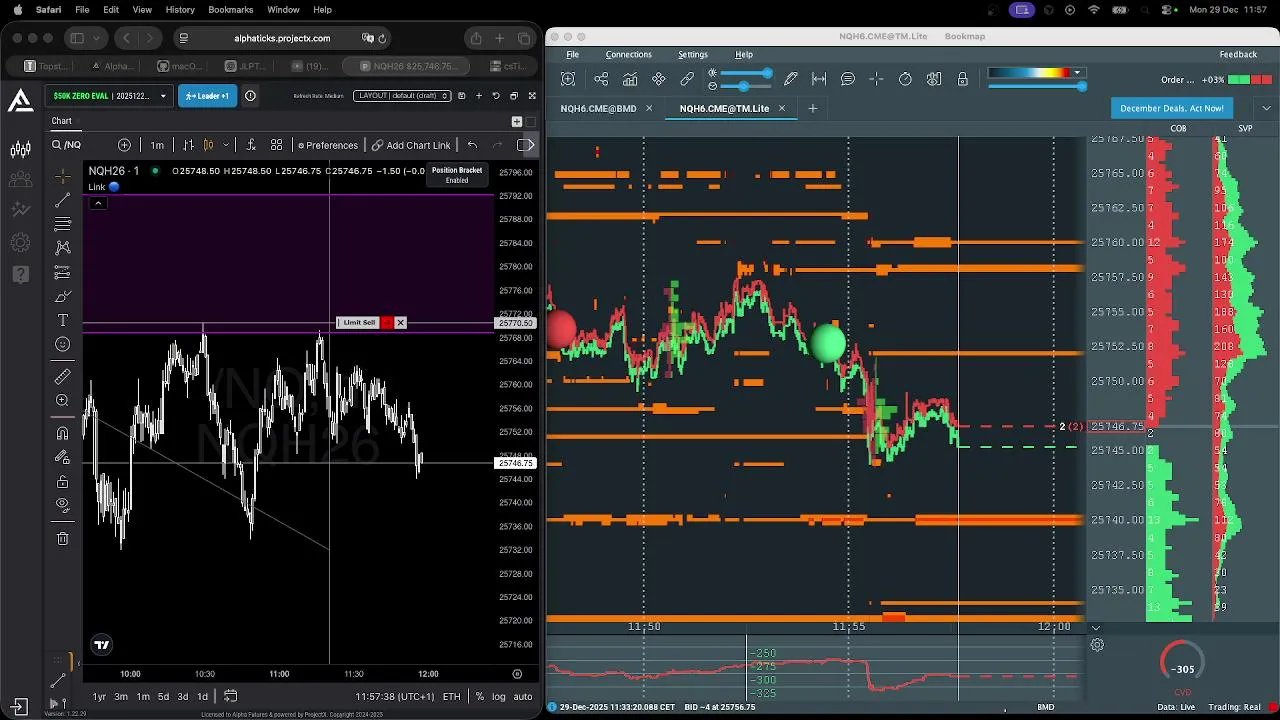Undo last chart action
This screenshot has height=720, width=1280.
(472, 145)
